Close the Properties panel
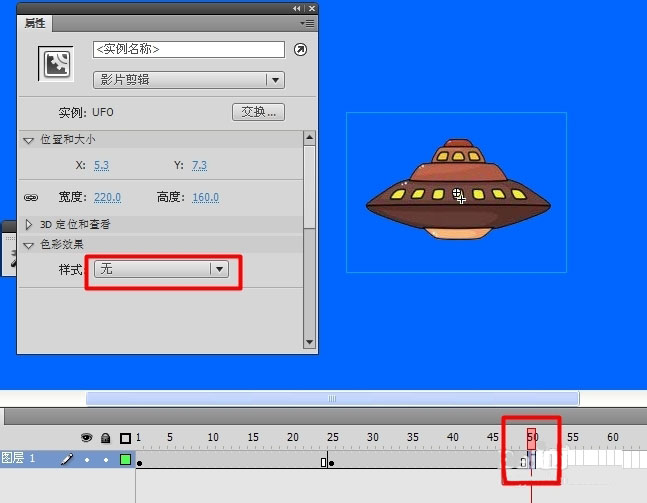Screen dimensions: 647x503 (x=312, y=8)
